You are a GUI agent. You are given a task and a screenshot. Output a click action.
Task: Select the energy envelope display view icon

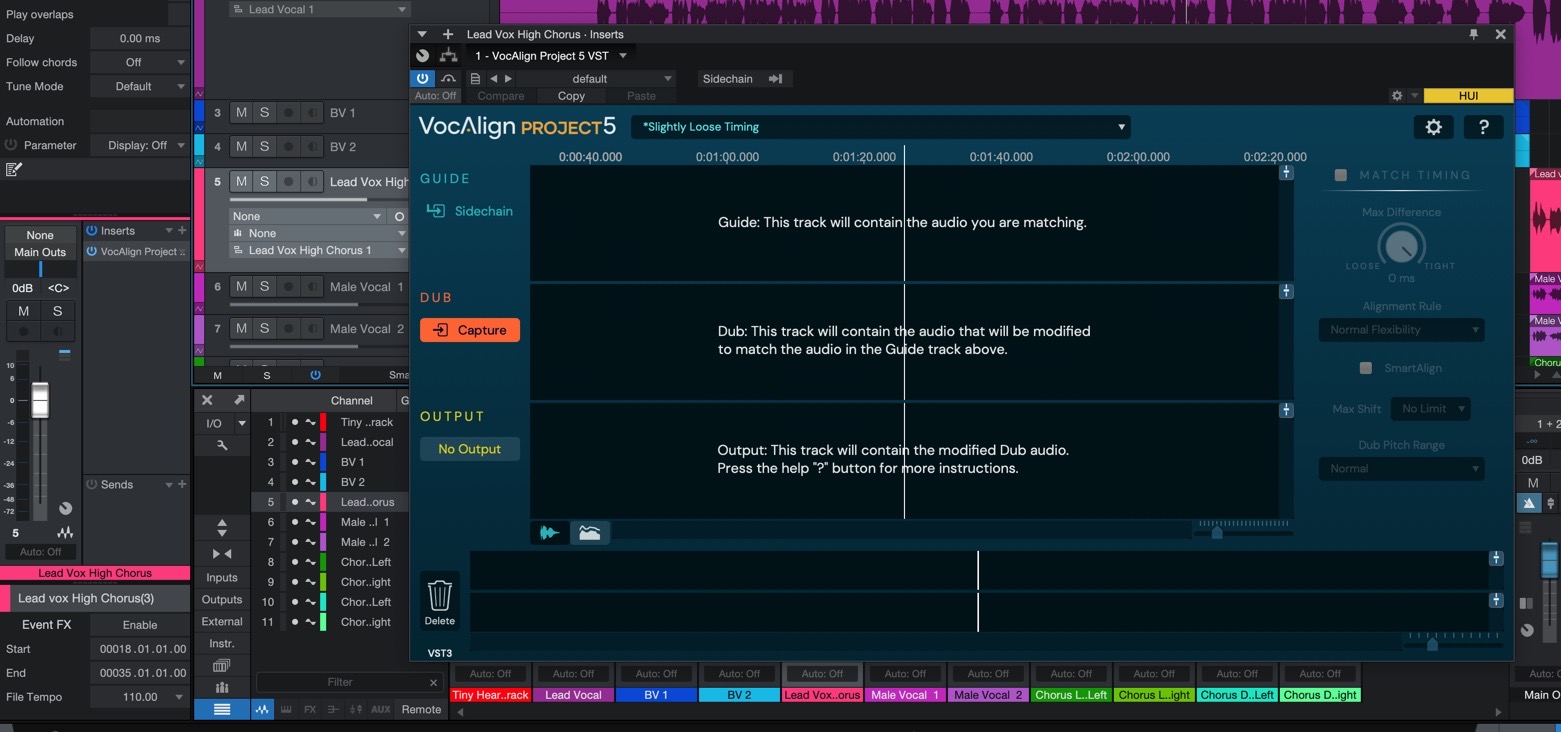589,533
